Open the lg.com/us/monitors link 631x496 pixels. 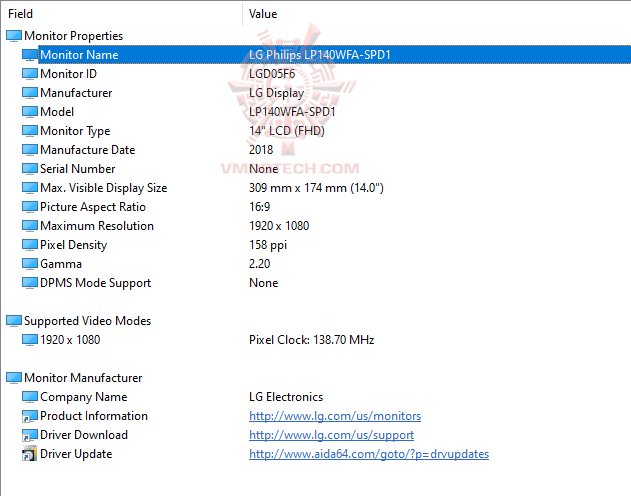335,416
